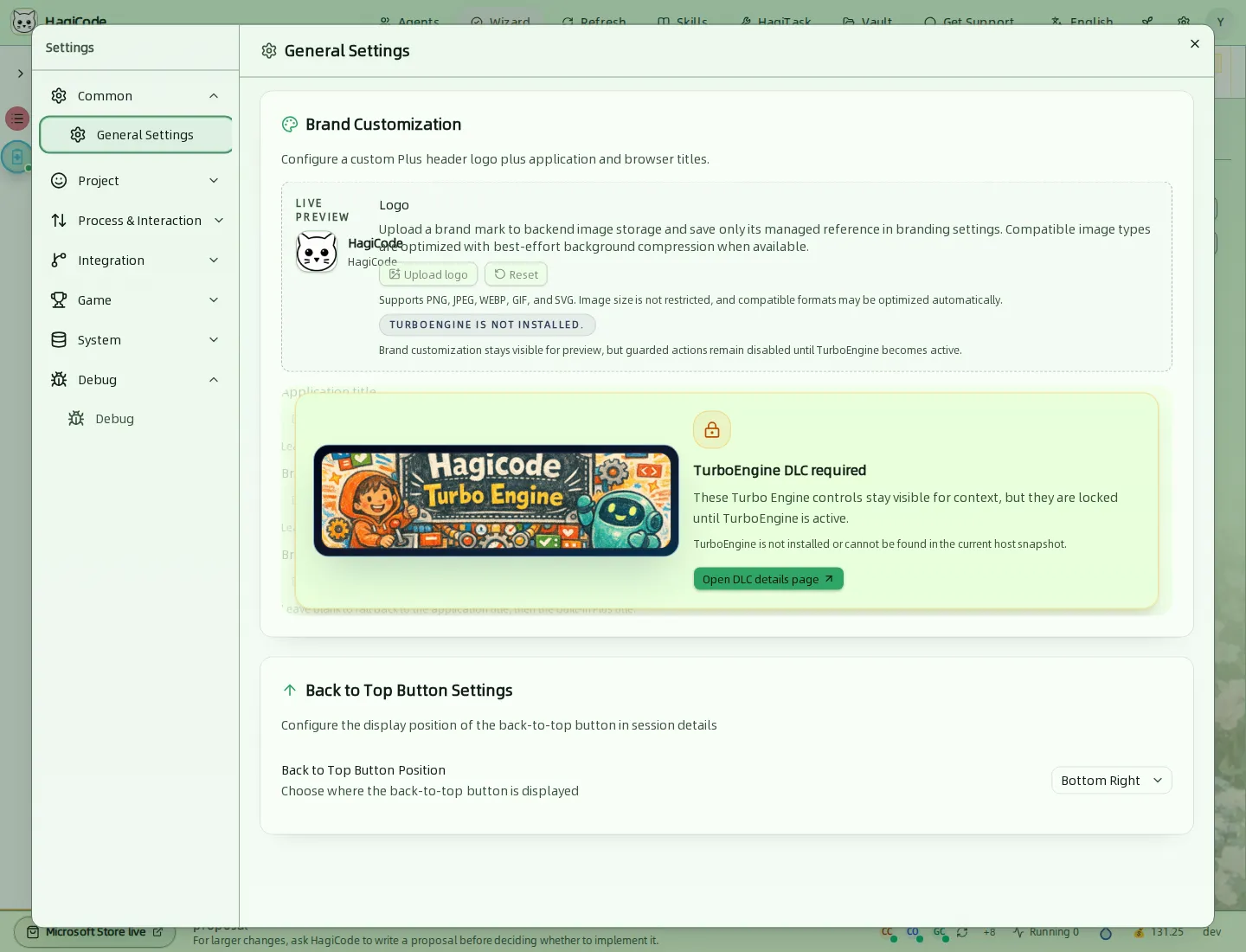Switch language via the English selector
The height and width of the screenshot is (952, 1246).
[1082, 22]
